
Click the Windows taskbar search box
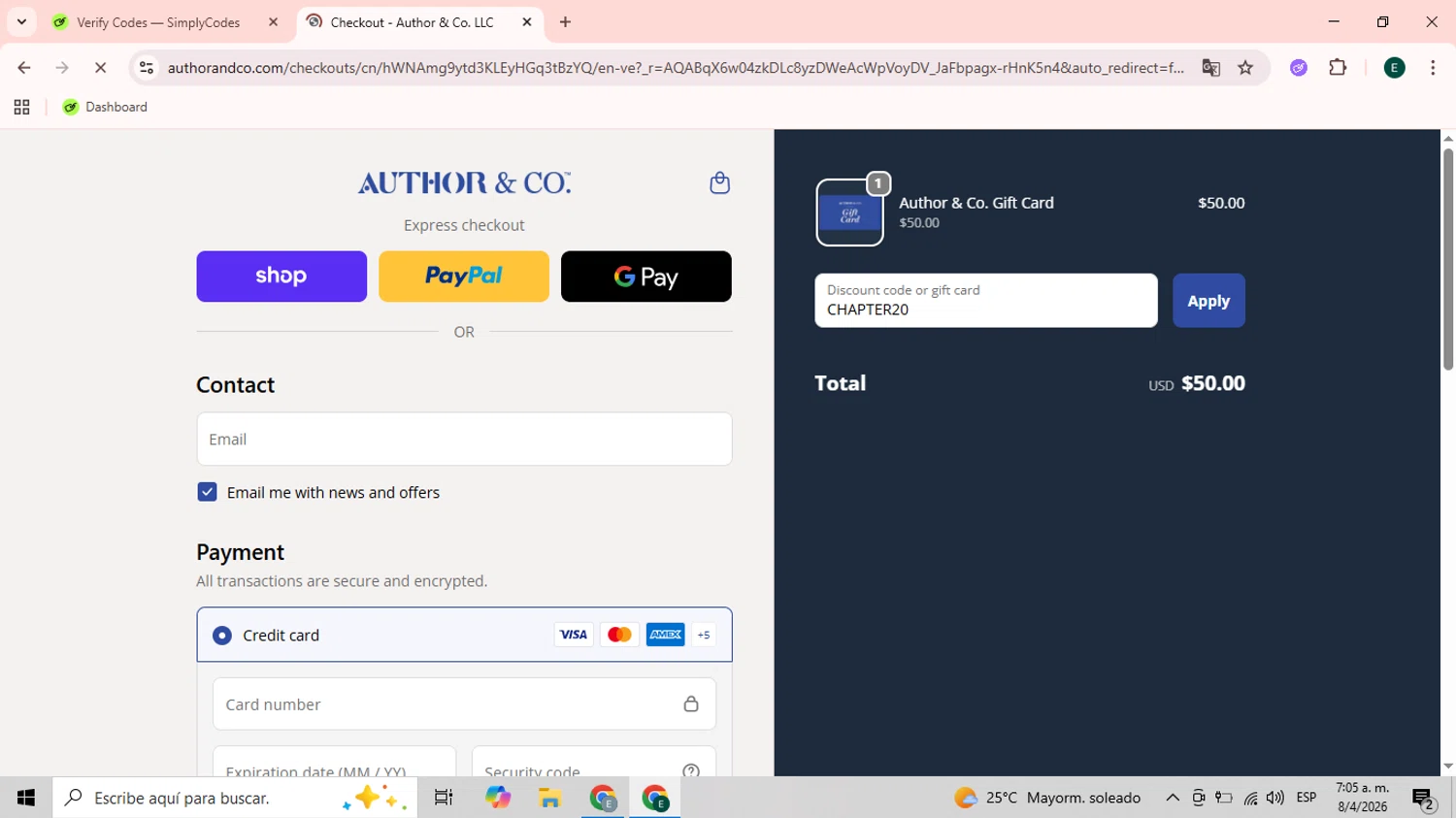coord(235,798)
